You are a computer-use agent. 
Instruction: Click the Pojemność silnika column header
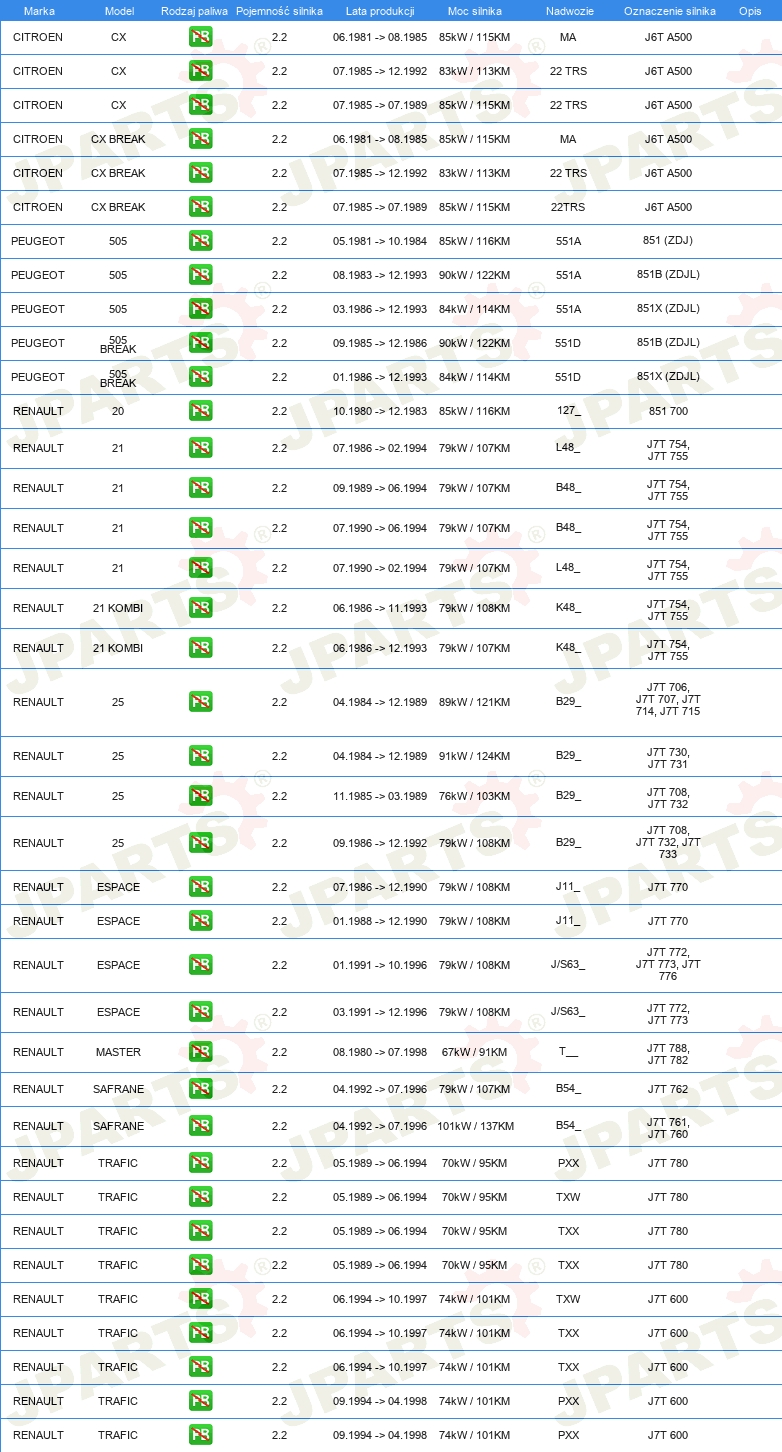click(279, 11)
